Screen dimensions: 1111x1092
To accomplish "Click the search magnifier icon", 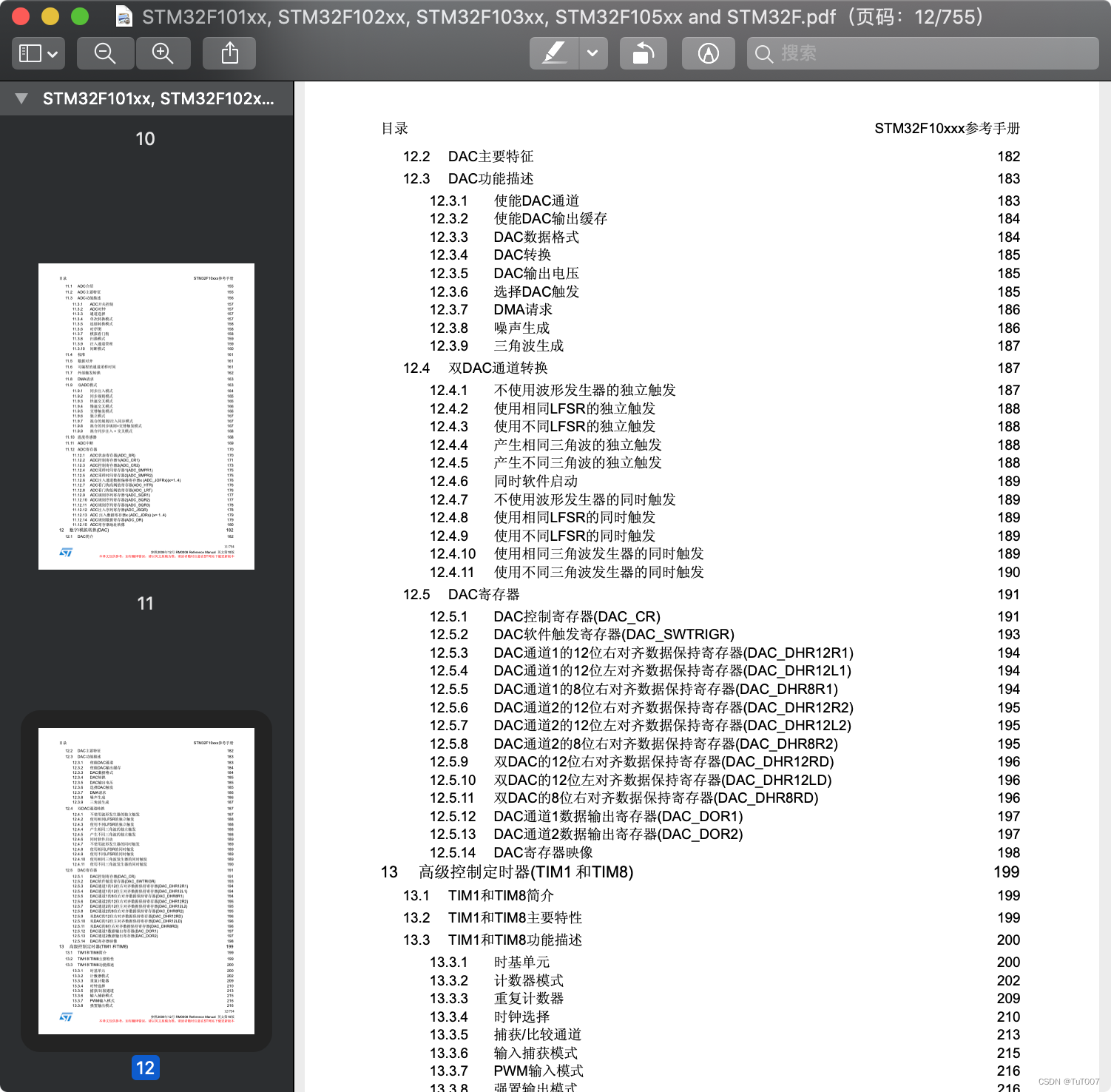I will (x=763, y=53).
